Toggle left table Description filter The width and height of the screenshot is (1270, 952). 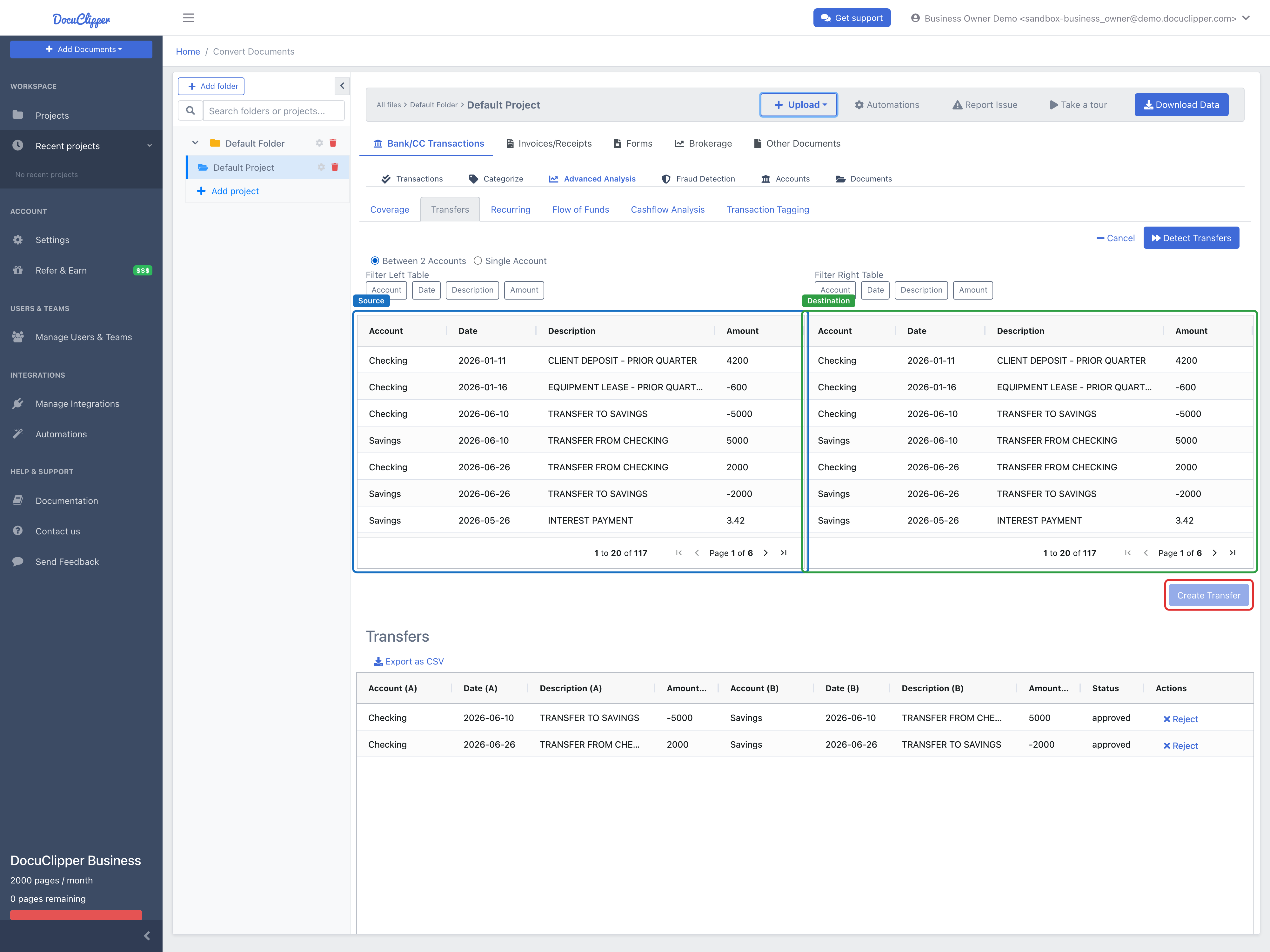point(472,290)
